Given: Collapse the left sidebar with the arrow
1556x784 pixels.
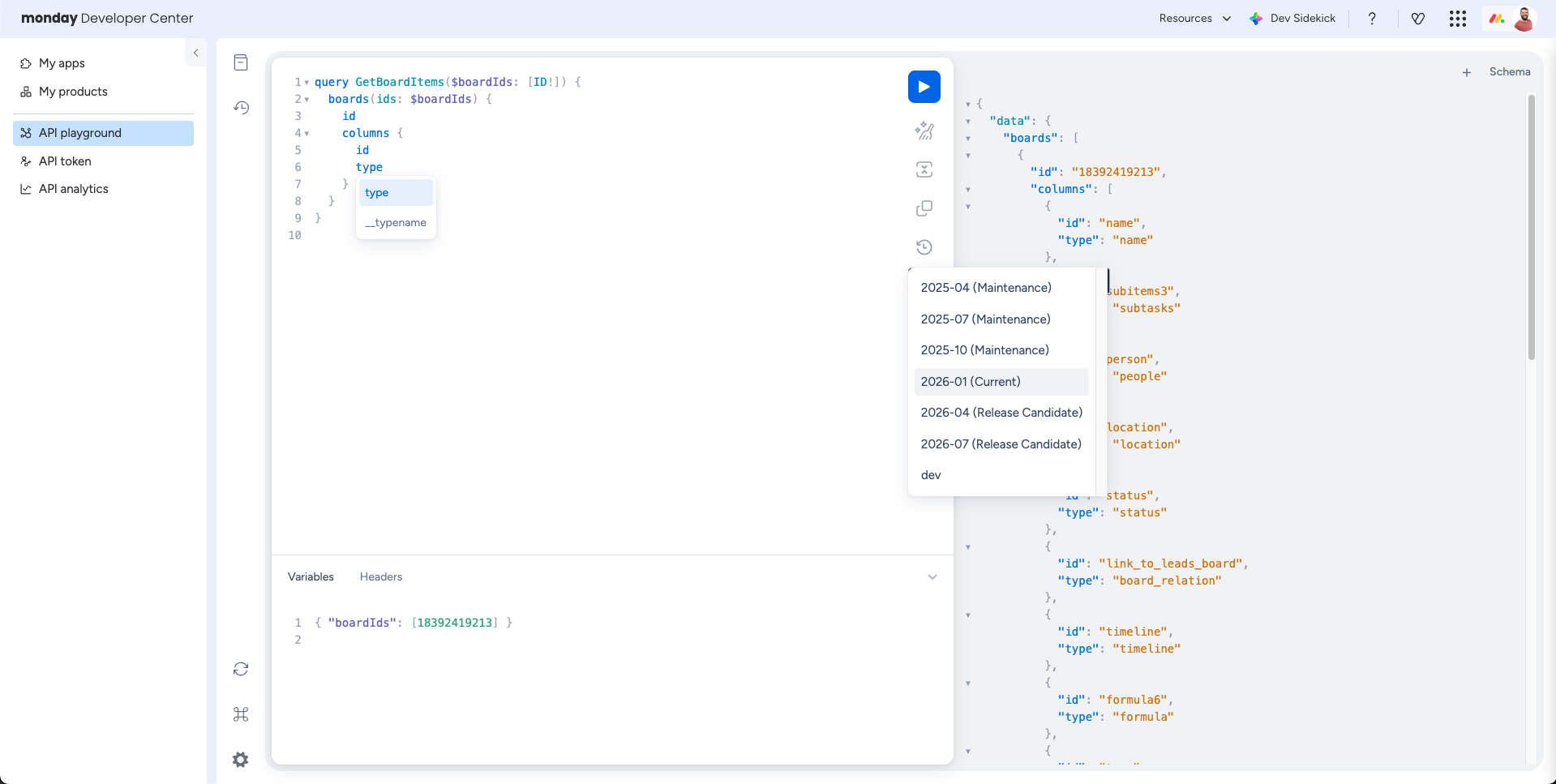Looking at the screenshot, I should pos(196,53).
